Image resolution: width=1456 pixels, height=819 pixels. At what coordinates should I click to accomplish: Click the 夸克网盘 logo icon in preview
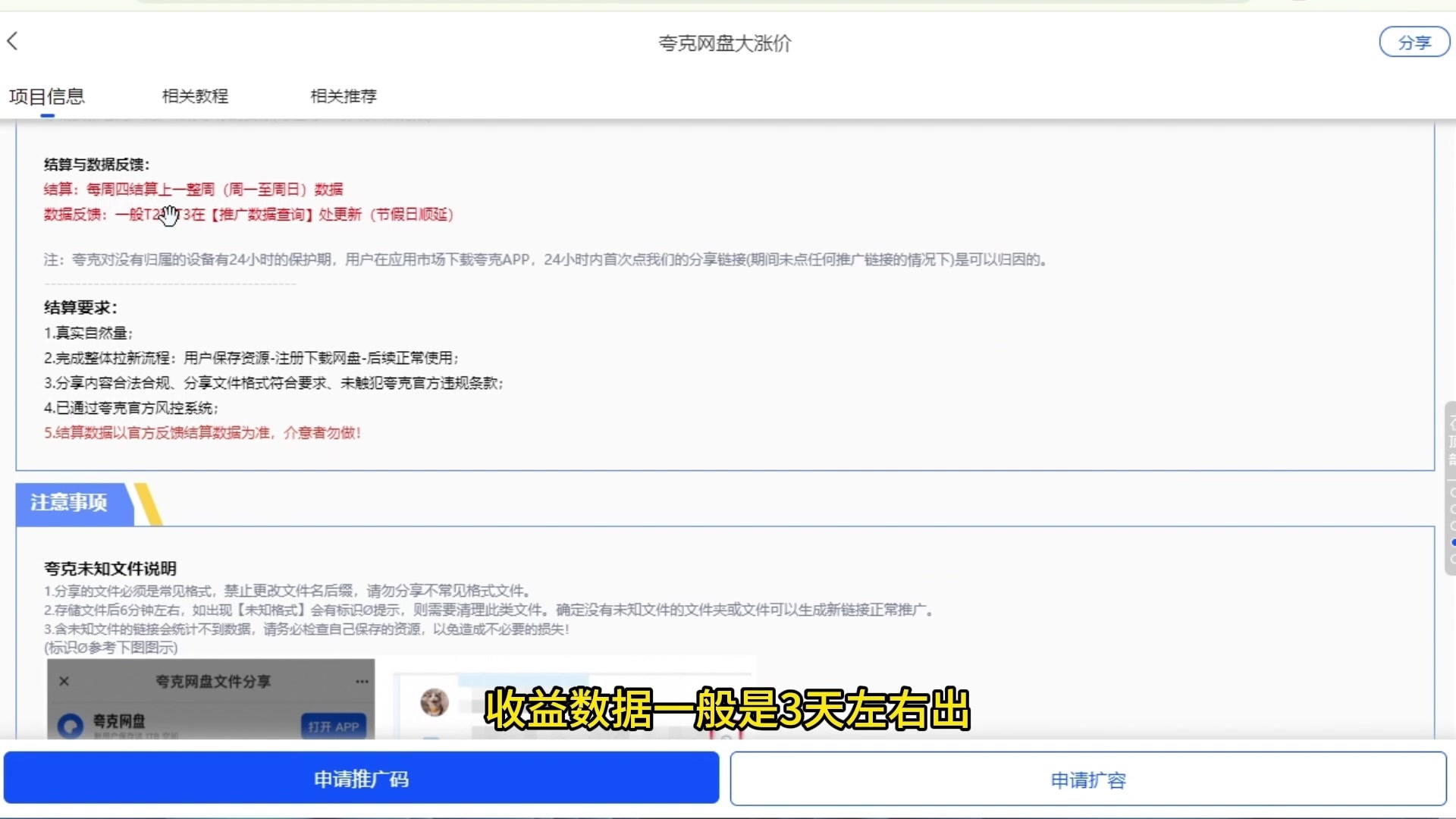pyautogui.click(x=71, y=725)
